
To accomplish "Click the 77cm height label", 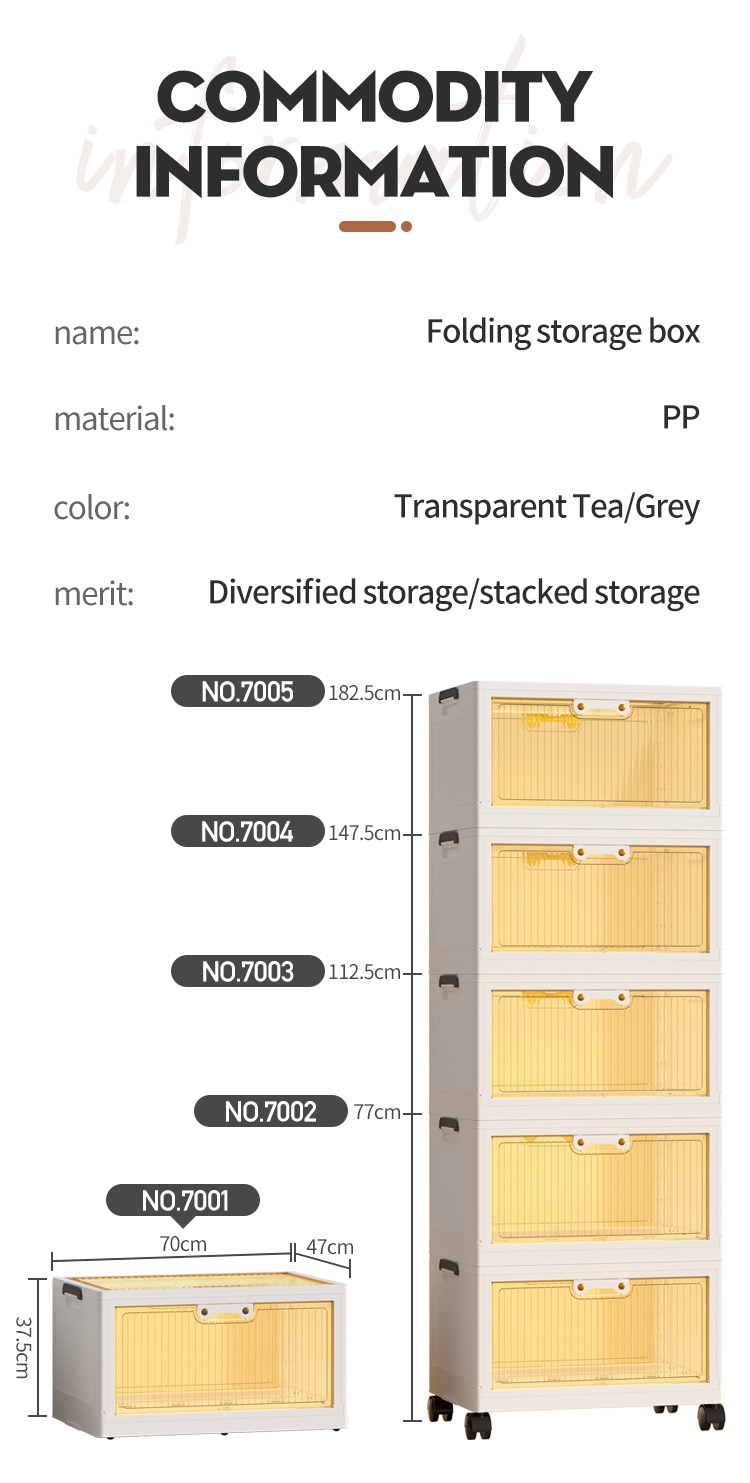I will [377, 1112].
